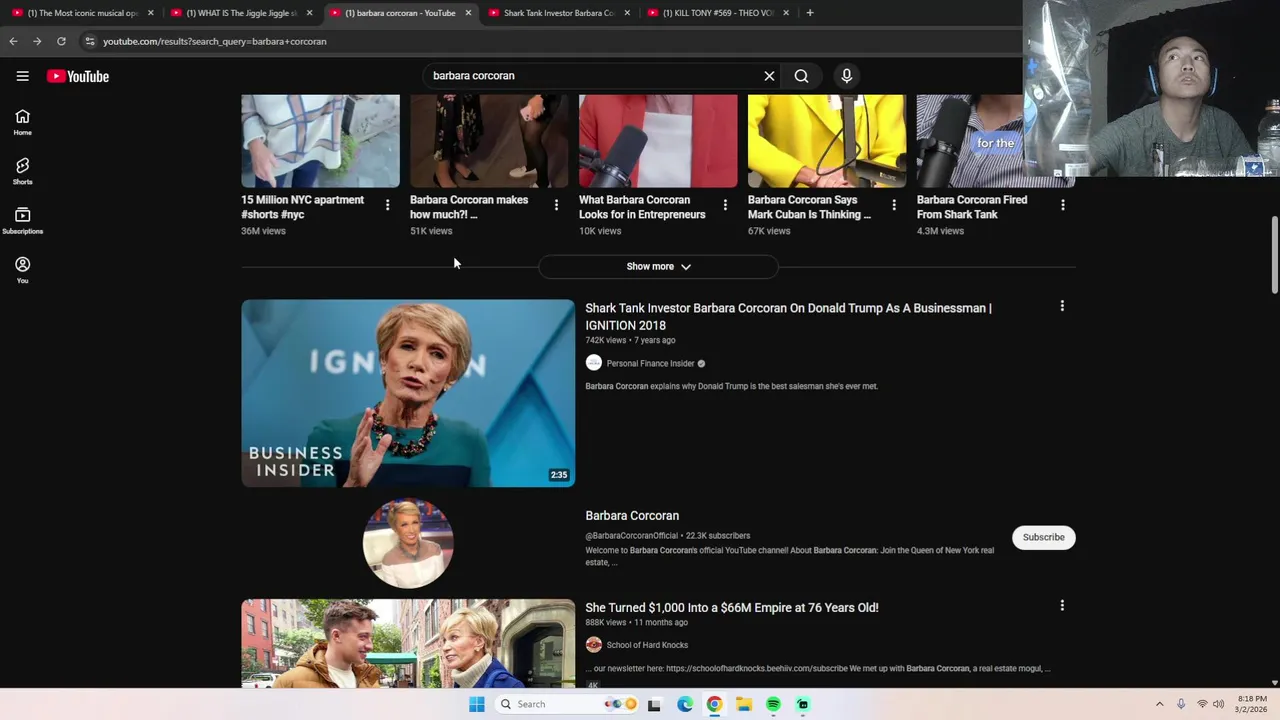Open the You section in sidebar
Screen dimensions: 1280x720
click(x=22, y=270)
